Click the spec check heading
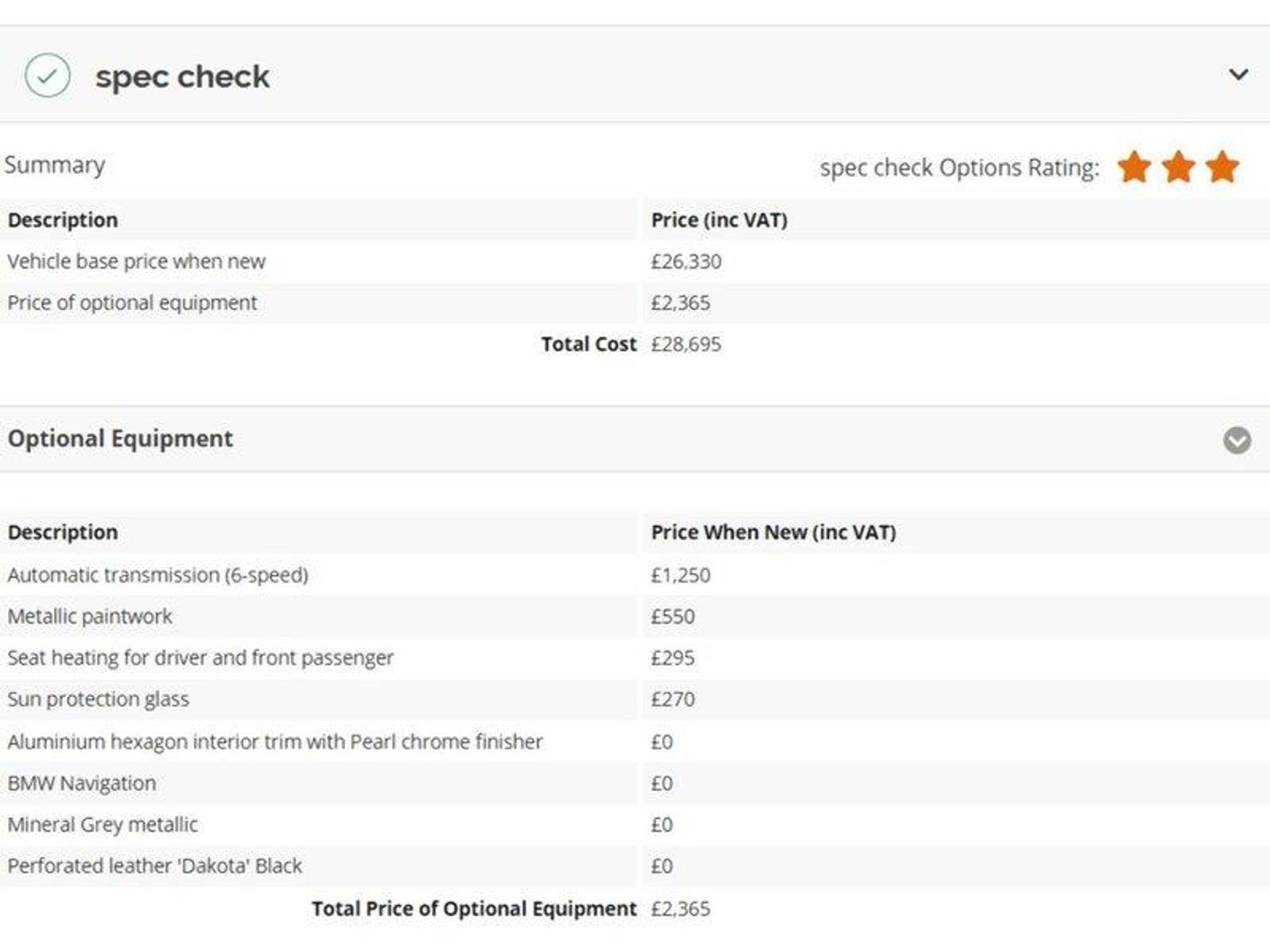This screenshot has height=952, width=1270. [x=183, y=77]
